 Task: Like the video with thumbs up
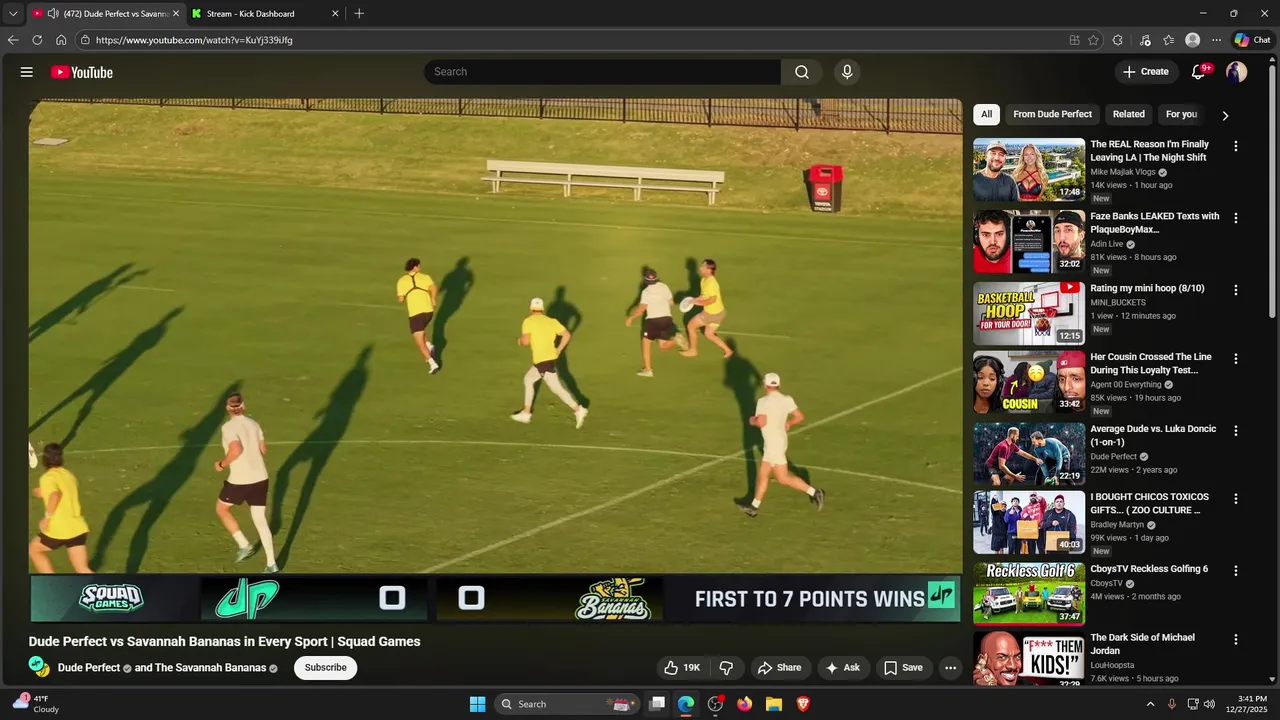coord(682,668)
